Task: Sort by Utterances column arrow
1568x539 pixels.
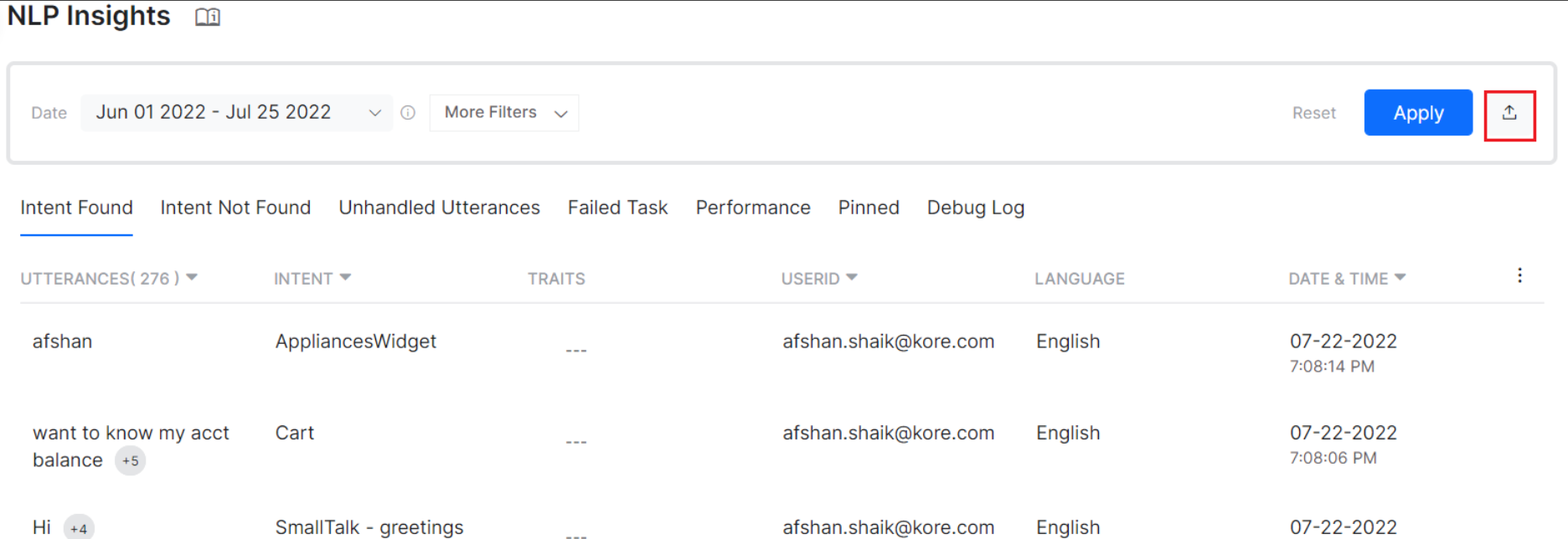Action: [x=192, y=278]
